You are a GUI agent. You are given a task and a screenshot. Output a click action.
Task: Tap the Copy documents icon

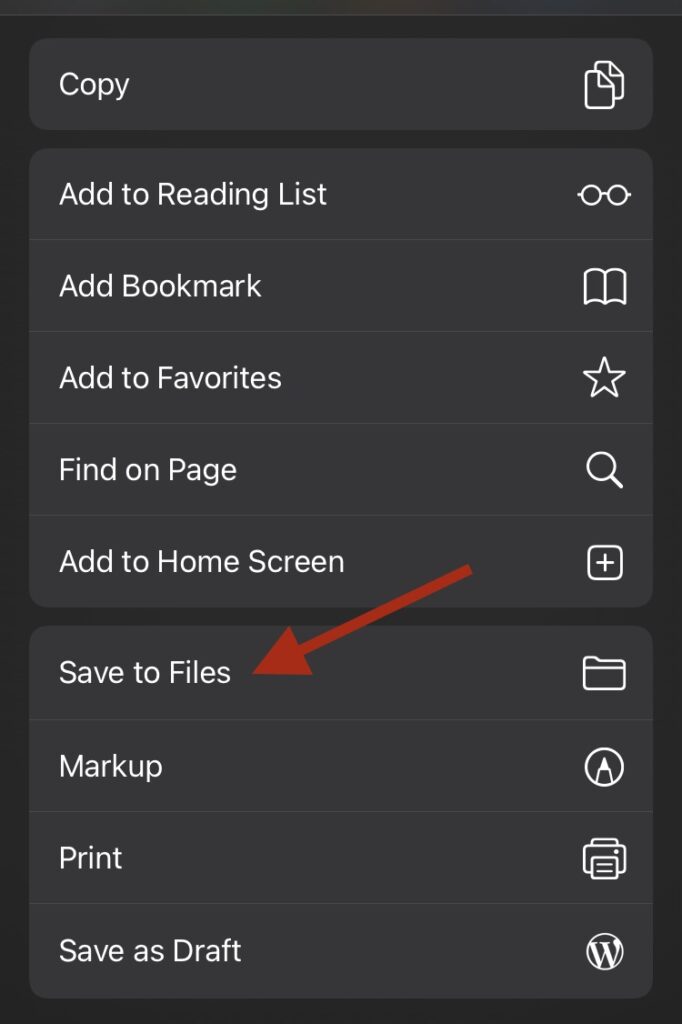click(x=604, y=85)
